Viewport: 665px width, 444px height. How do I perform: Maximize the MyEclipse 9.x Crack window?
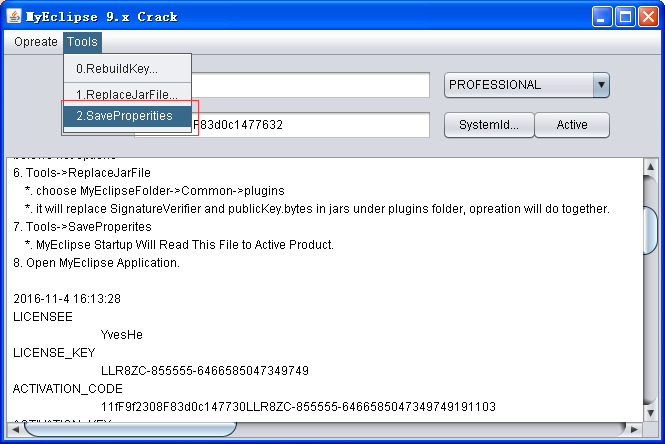coord(625,17)
